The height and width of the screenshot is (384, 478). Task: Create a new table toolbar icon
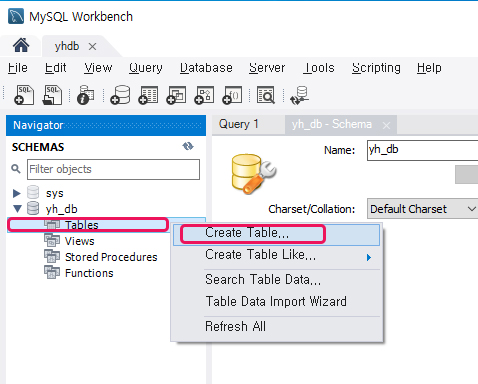[x=148, y=95]
